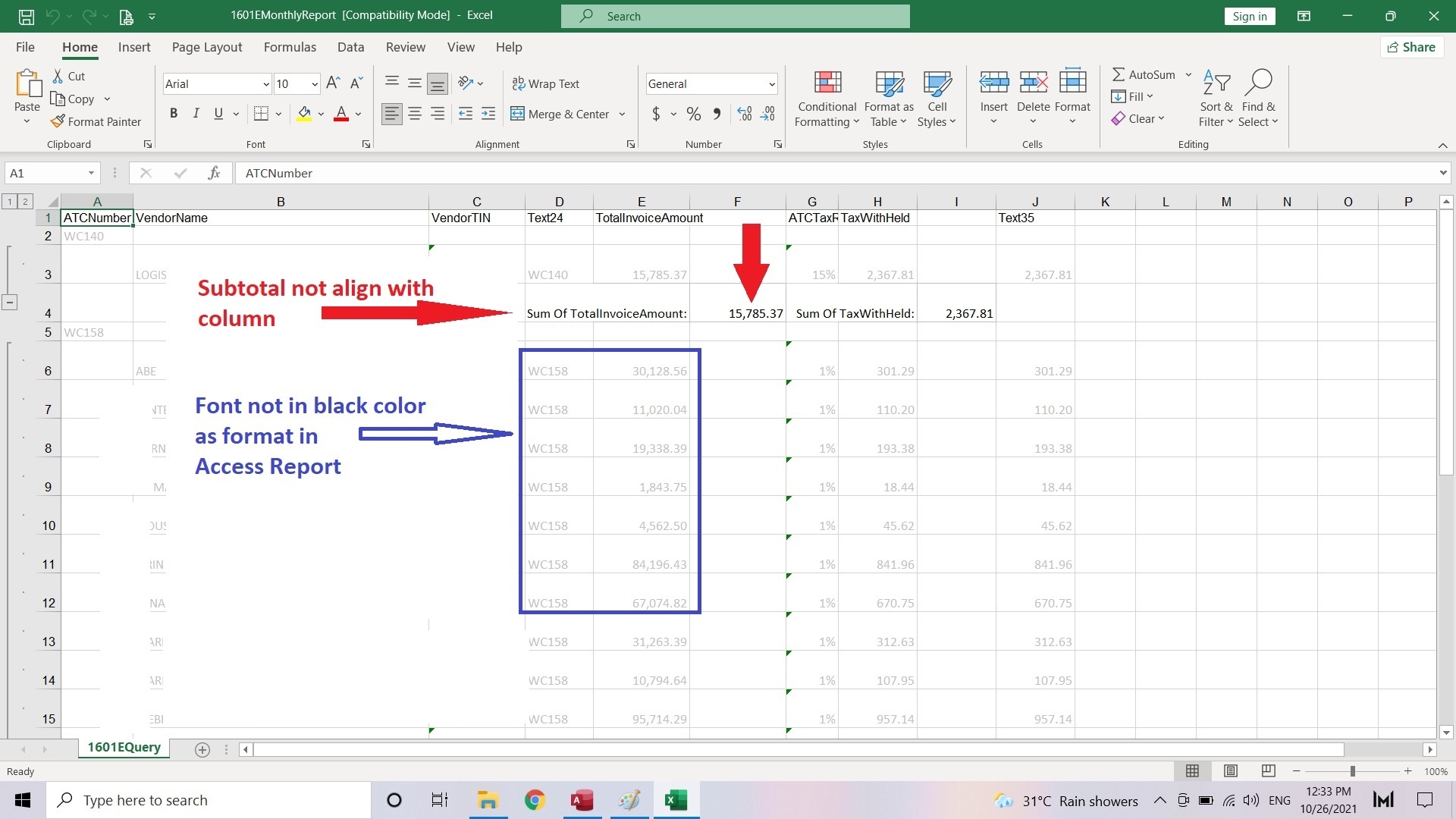Click the Share button
This screenshot has height=819, width=1456.
1410,47
